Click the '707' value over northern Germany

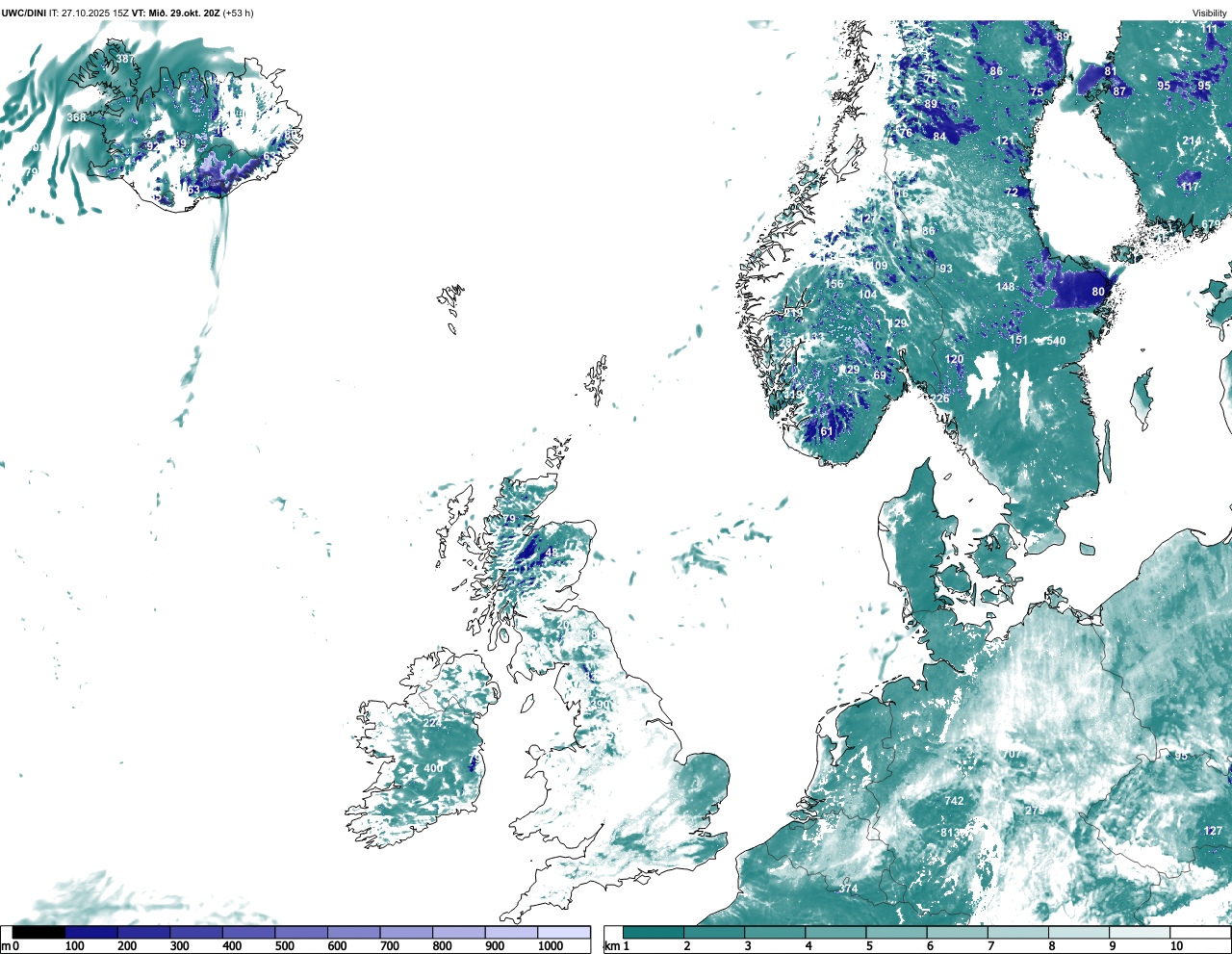[x=1012, y=754]
